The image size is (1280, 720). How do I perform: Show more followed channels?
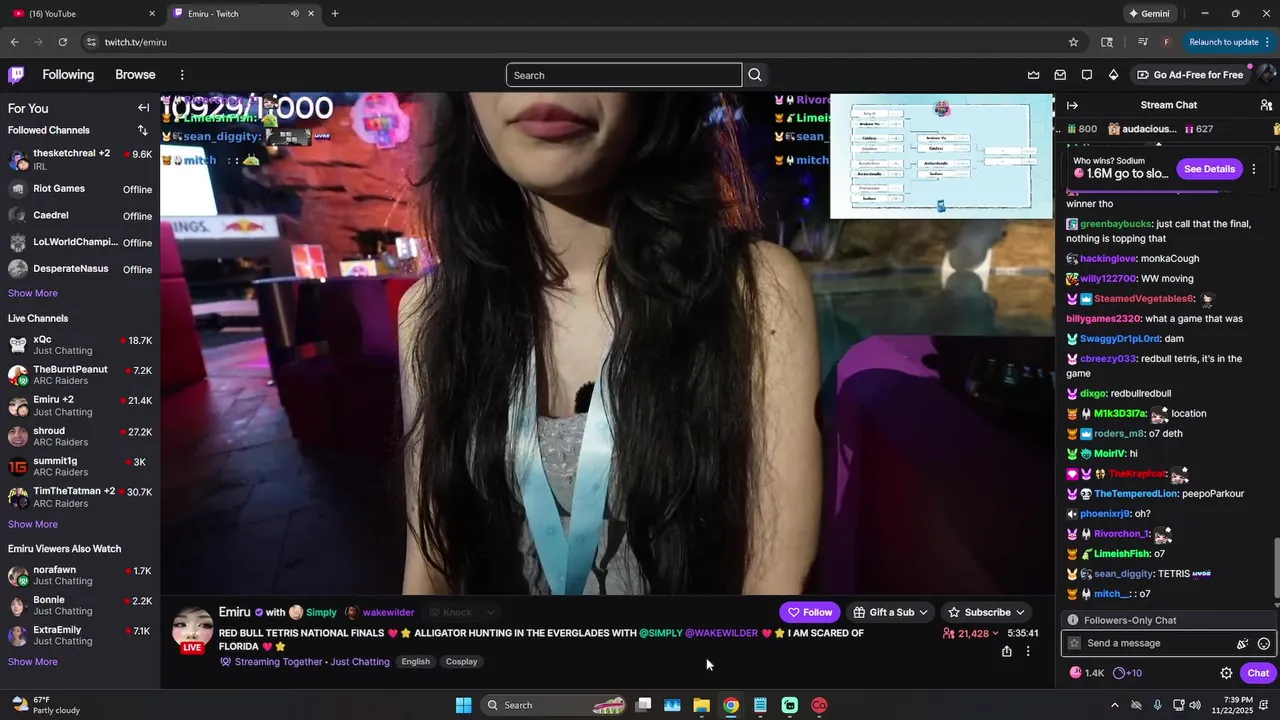pos(33,293)
